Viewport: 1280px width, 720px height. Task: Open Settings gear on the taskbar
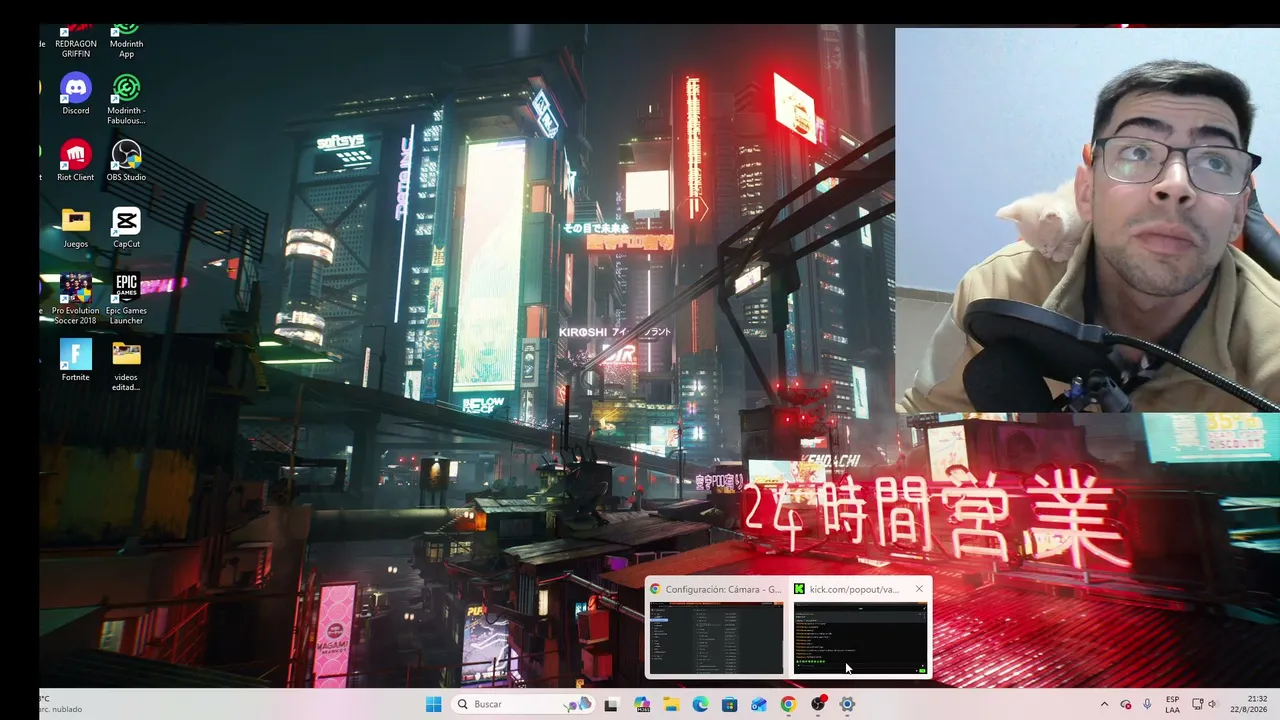tap(847, 704)
